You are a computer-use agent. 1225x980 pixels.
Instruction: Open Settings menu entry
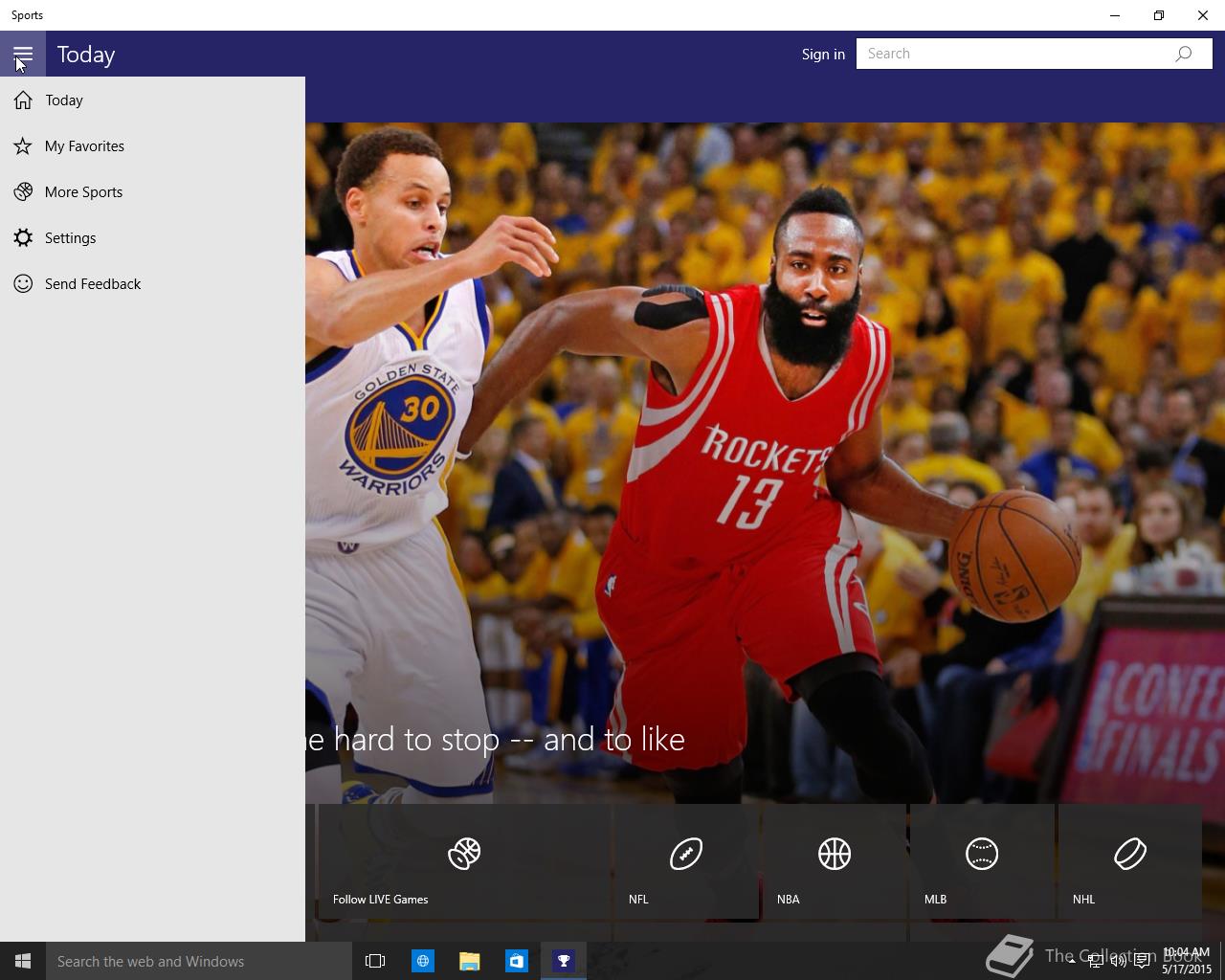pos(152,238)
